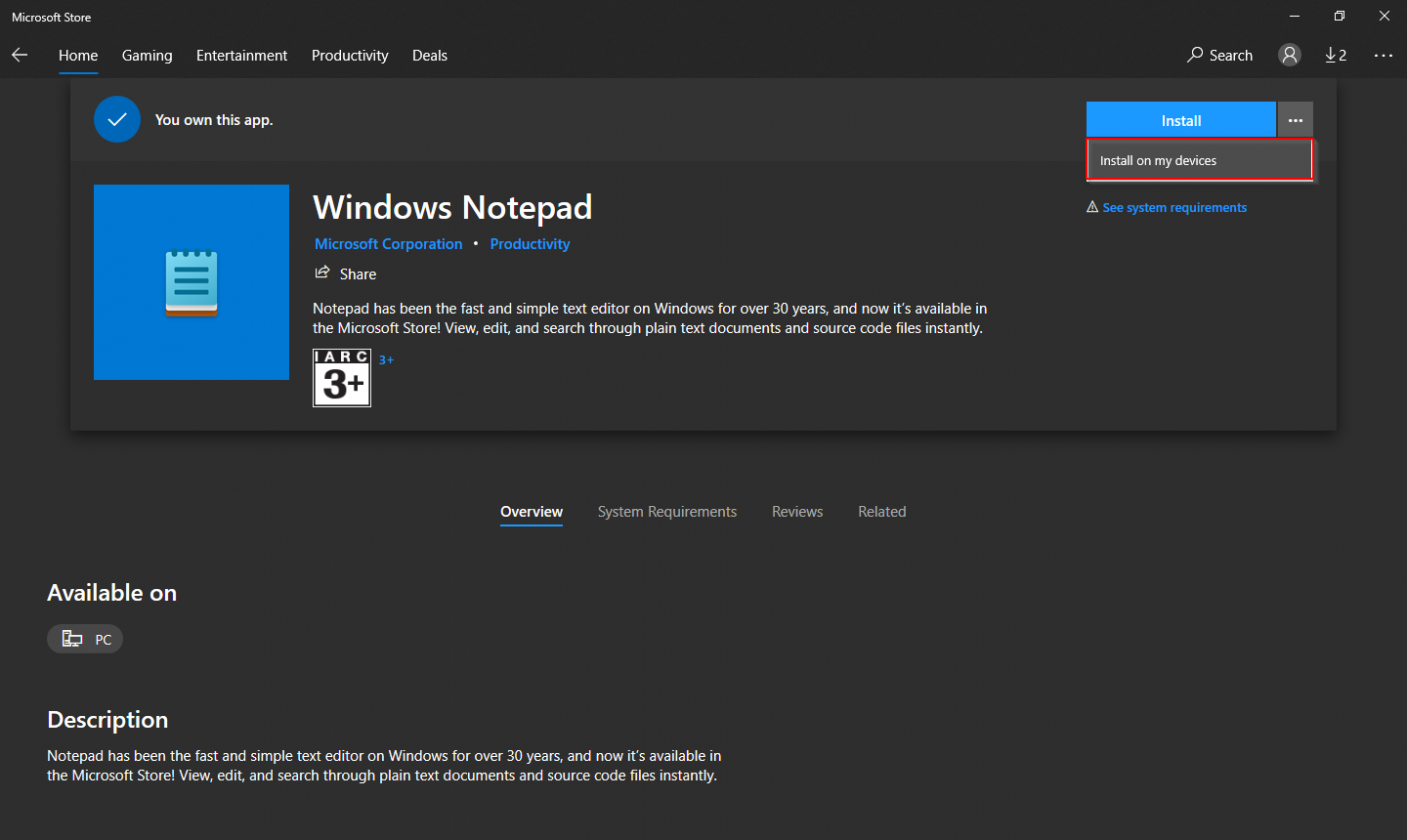
Task: Click the Install button
Action: pos(1180,119)
